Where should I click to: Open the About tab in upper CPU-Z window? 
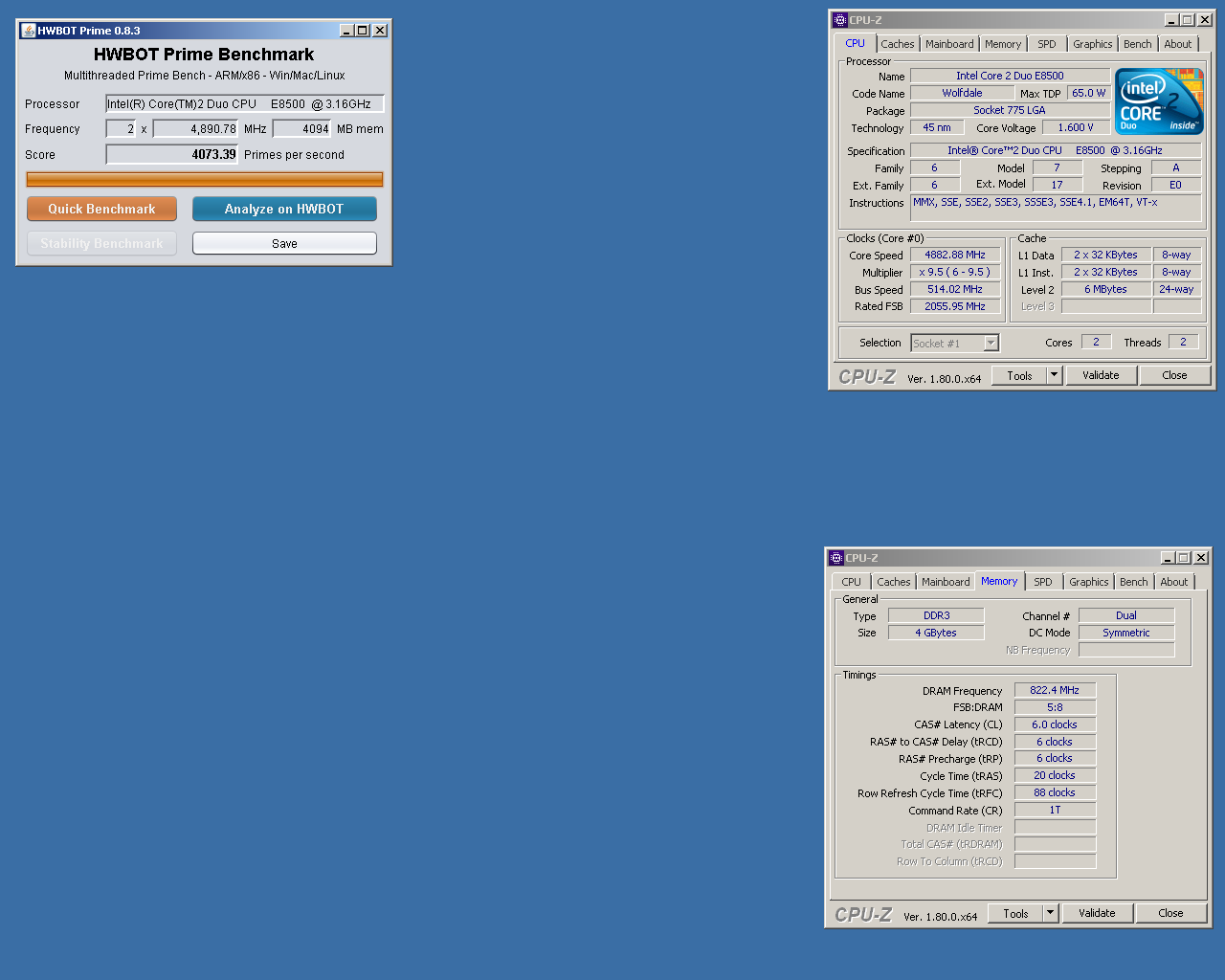click(1178, 44)
